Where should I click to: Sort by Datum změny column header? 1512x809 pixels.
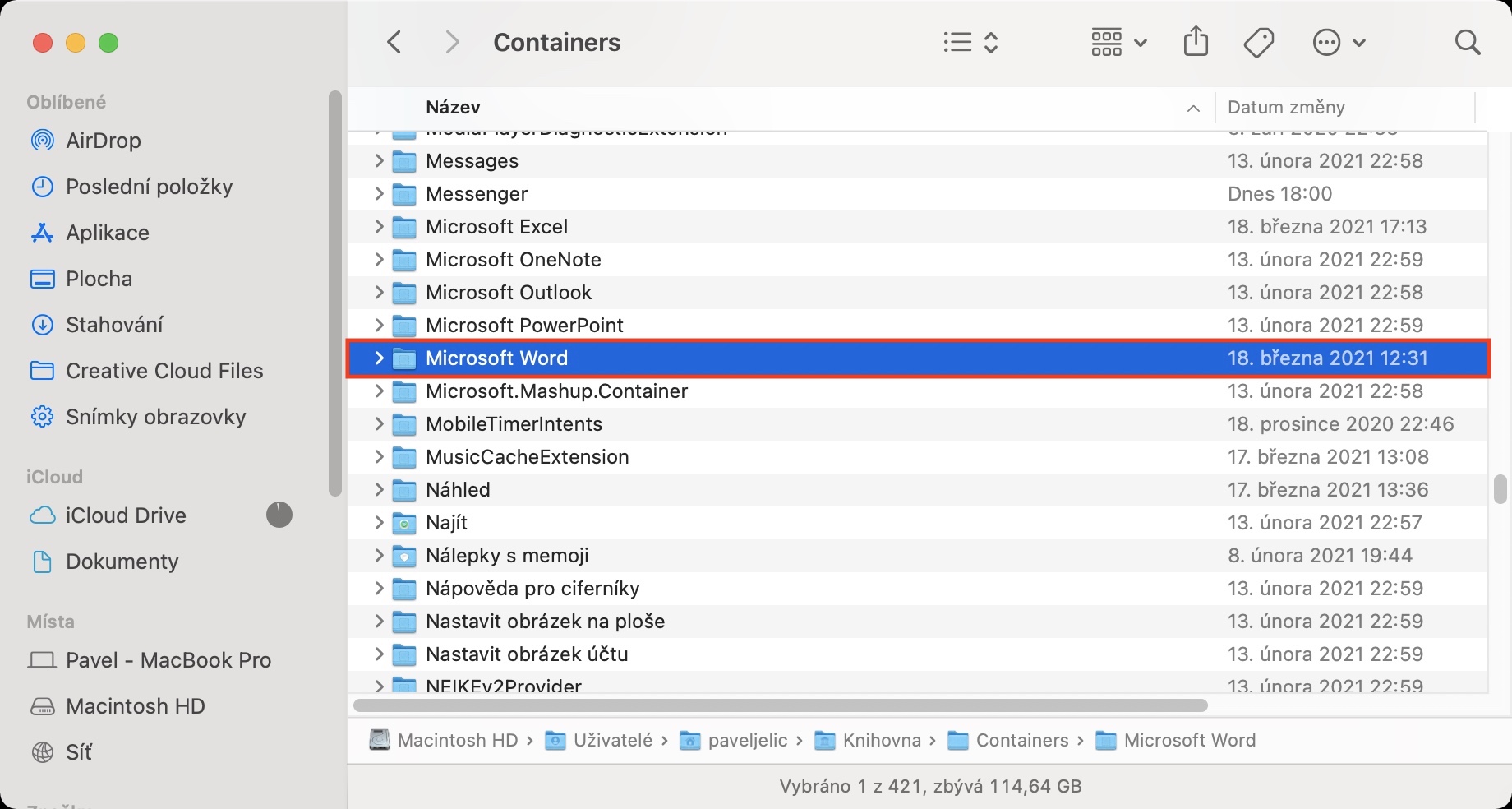1286,108
